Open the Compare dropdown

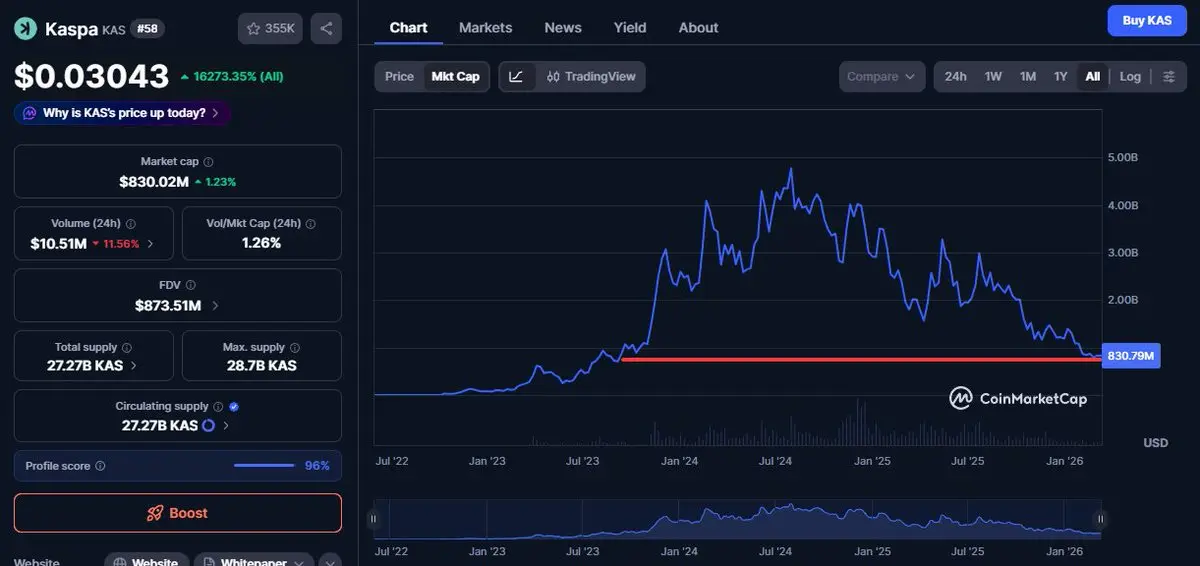pyautogui.click(x=882, y=76)
